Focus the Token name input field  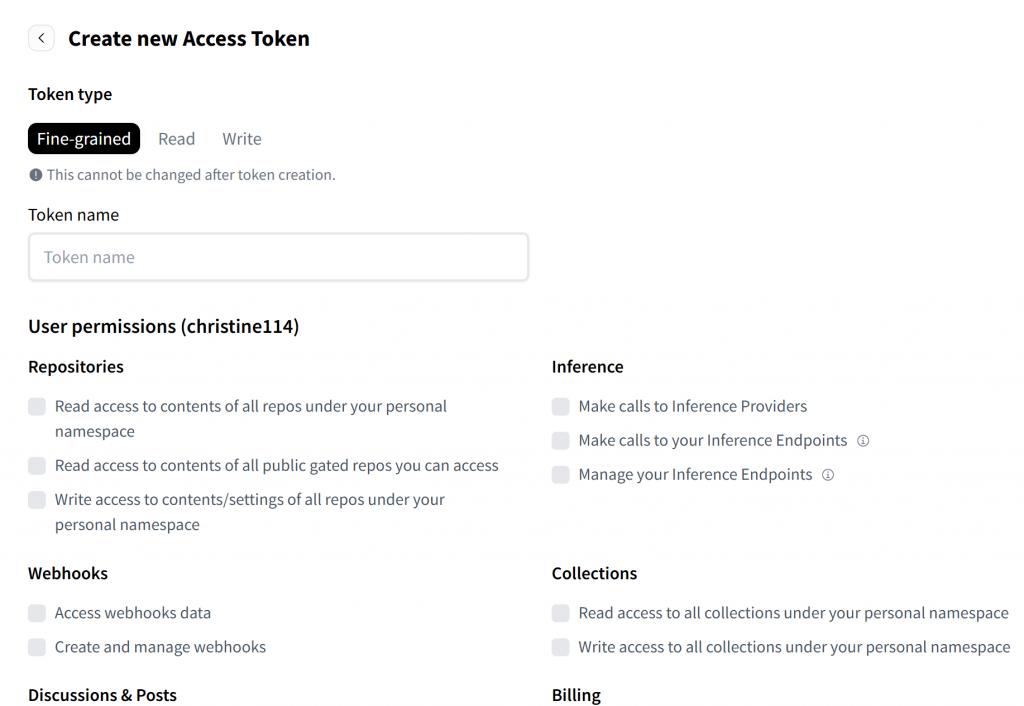pyautogui.click(x=278, y=257)
